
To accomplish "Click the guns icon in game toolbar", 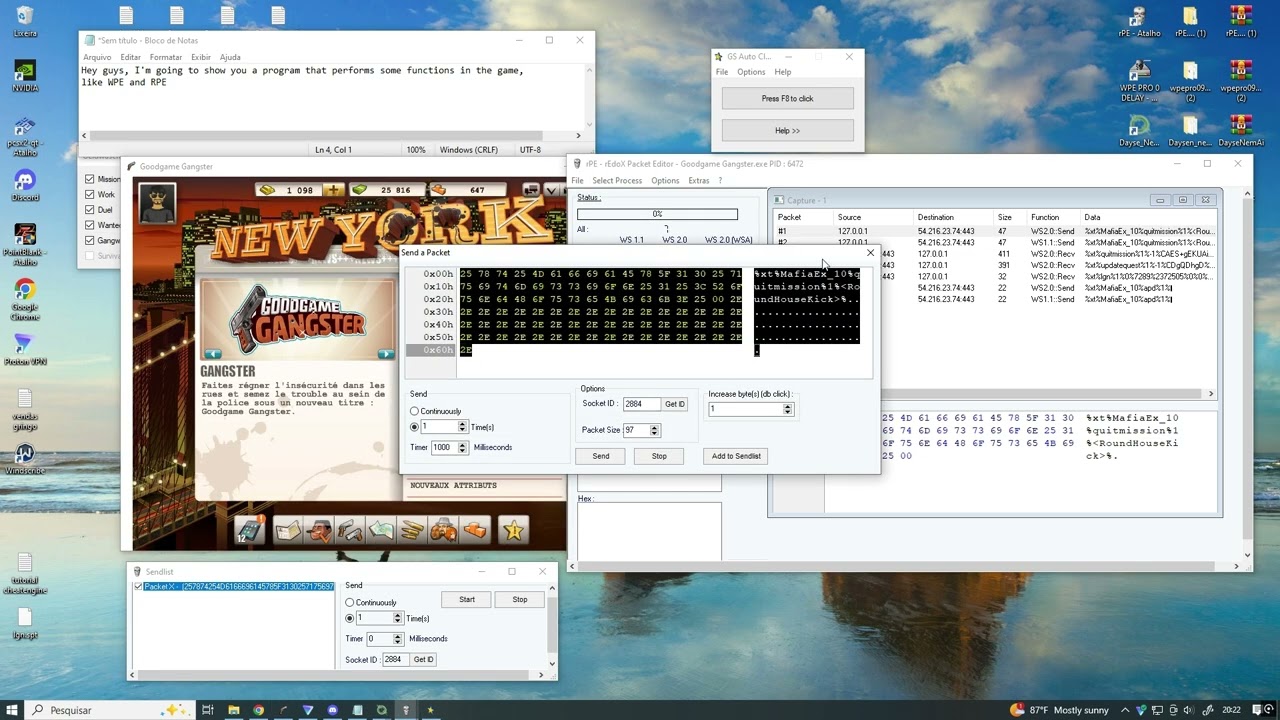I will coord(350,530).
